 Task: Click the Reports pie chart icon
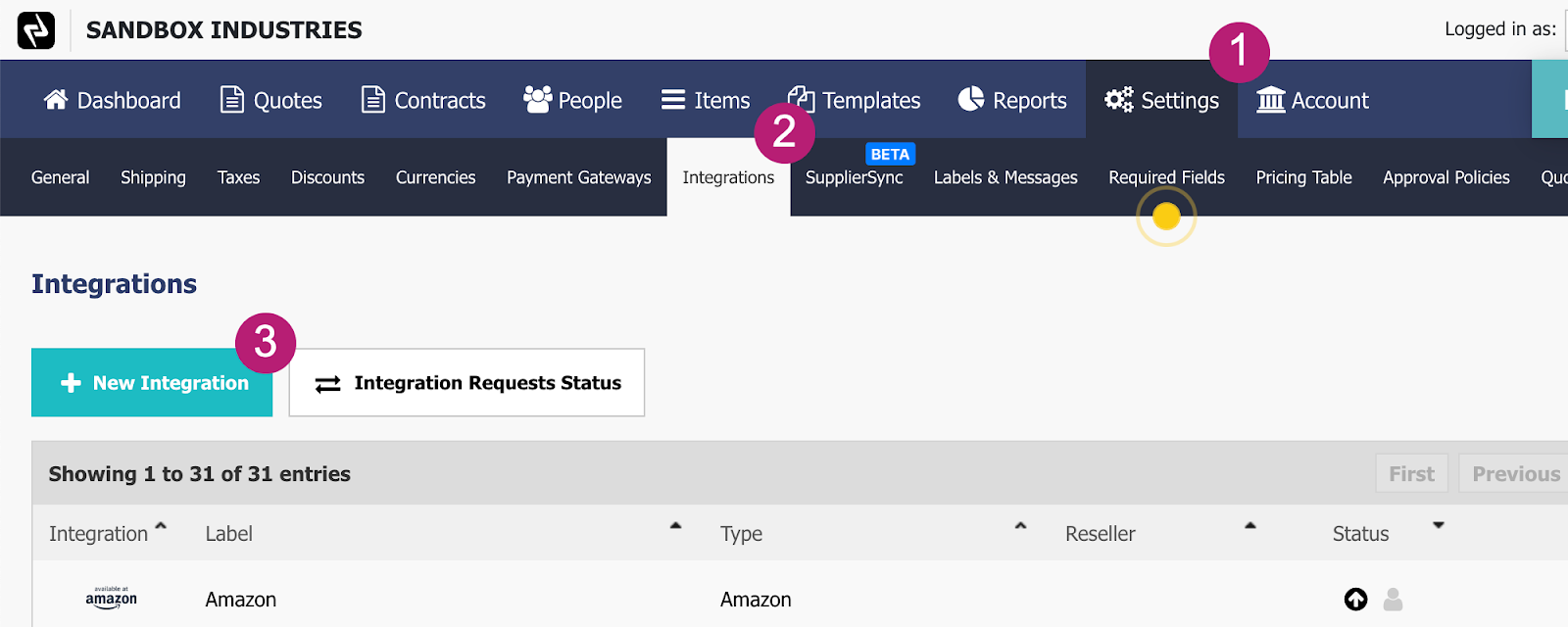click(x=971, y=99)
